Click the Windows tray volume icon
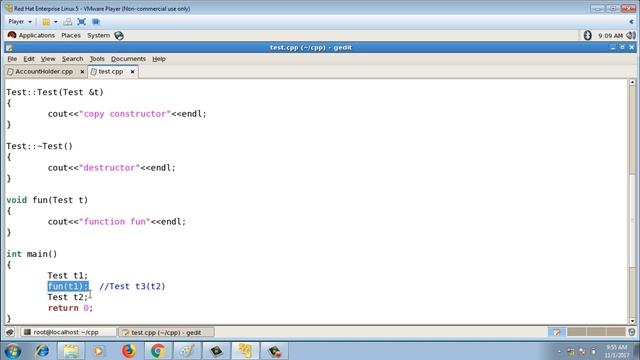This screenshot has height=360, width=640. pyautogui.click(x=593, y=351)
